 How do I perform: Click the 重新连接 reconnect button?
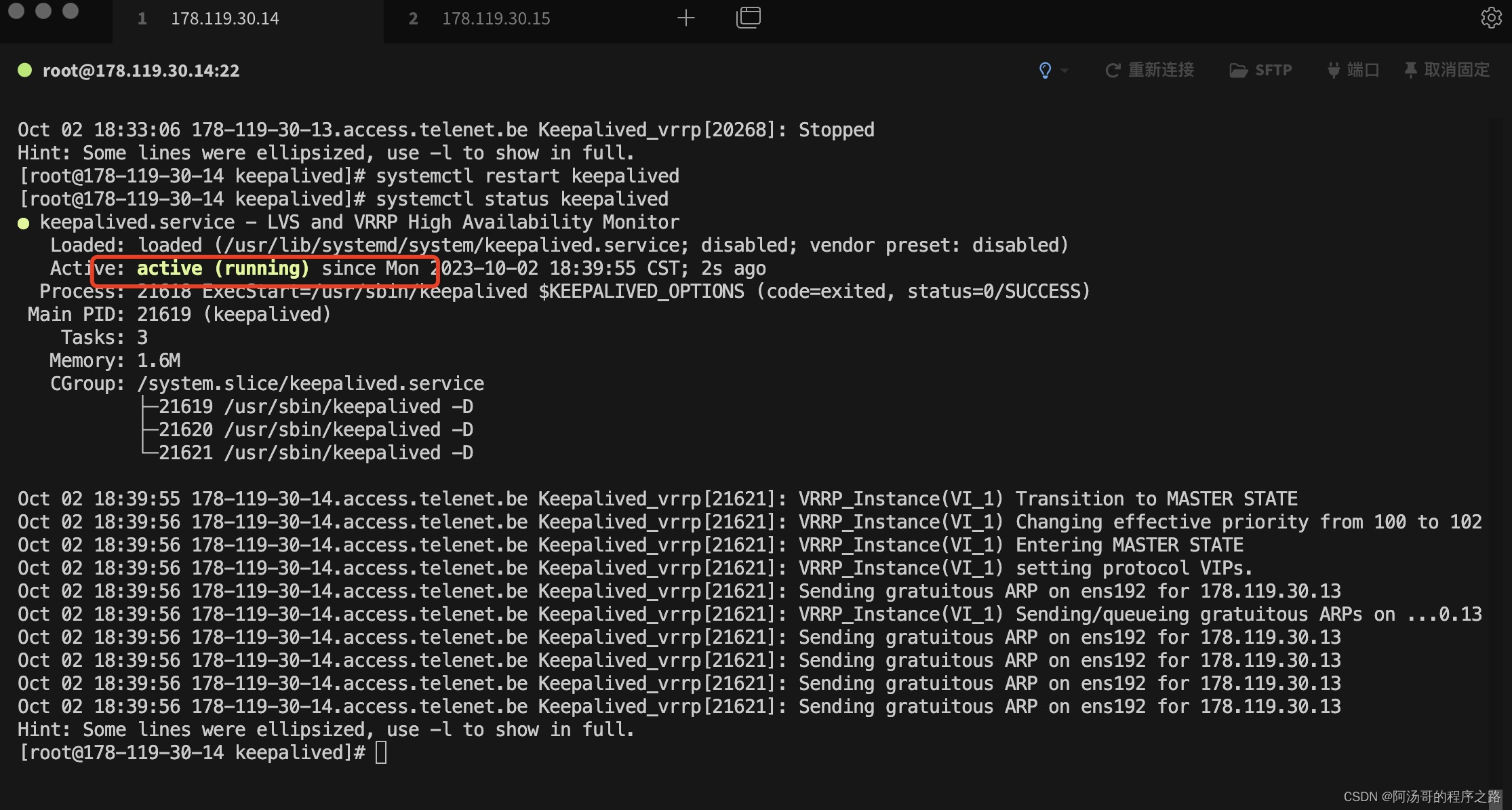pyautogui.click(x=1149, y=70)
